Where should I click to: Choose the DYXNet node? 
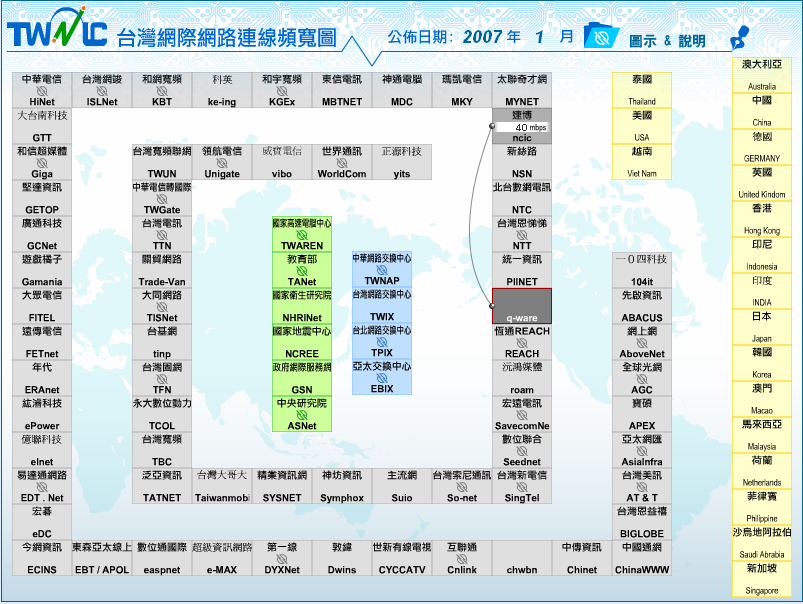point(282,558)
